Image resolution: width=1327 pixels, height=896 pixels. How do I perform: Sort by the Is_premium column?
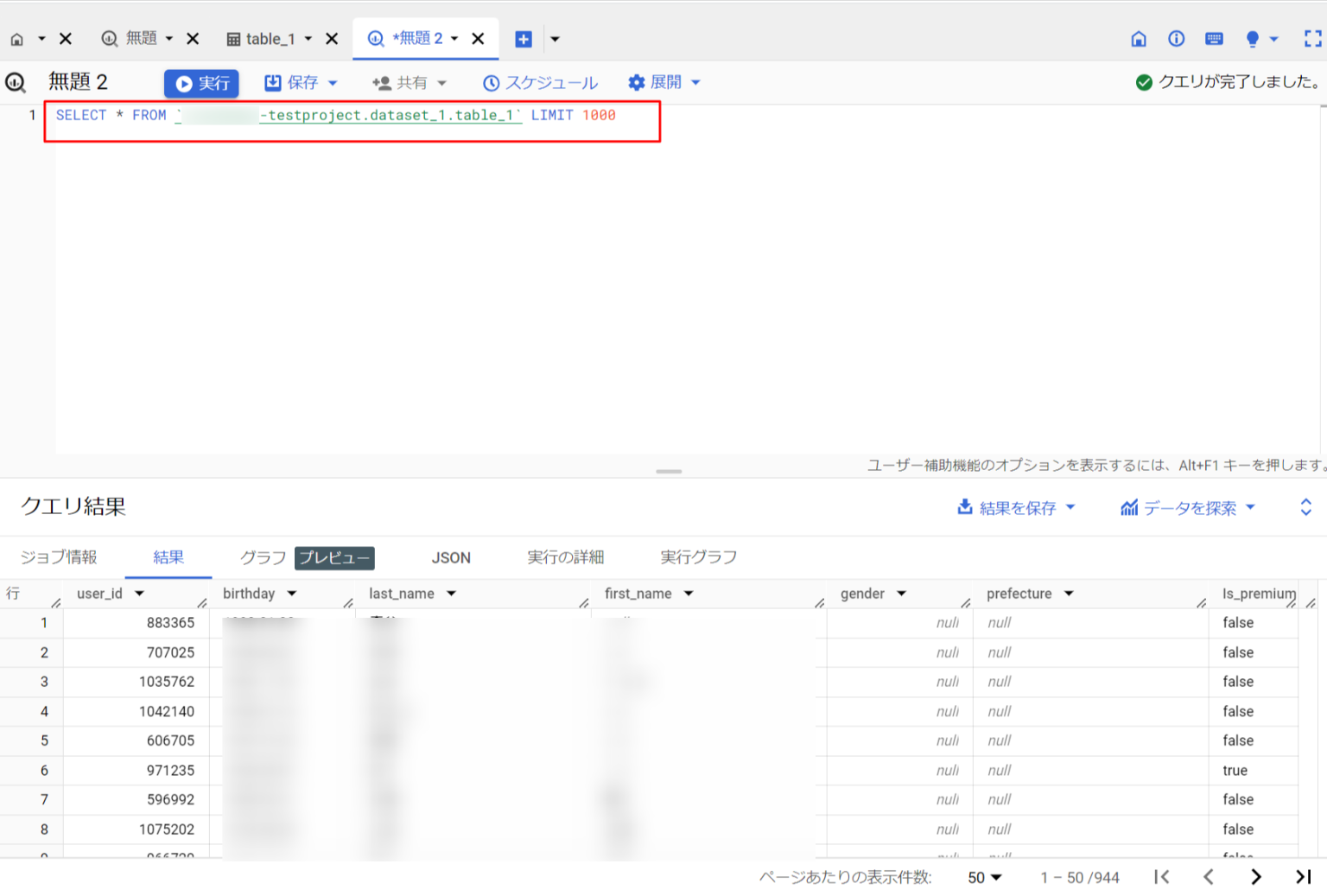1259,594
